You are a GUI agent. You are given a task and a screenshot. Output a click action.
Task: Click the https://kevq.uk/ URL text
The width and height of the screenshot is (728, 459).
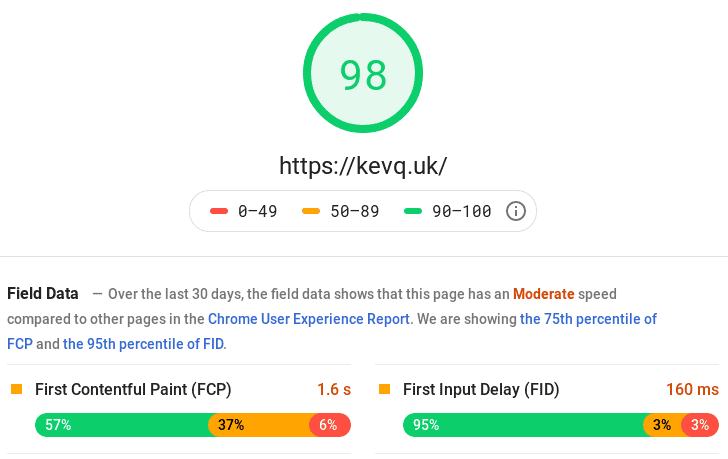(x=363, y=166)
